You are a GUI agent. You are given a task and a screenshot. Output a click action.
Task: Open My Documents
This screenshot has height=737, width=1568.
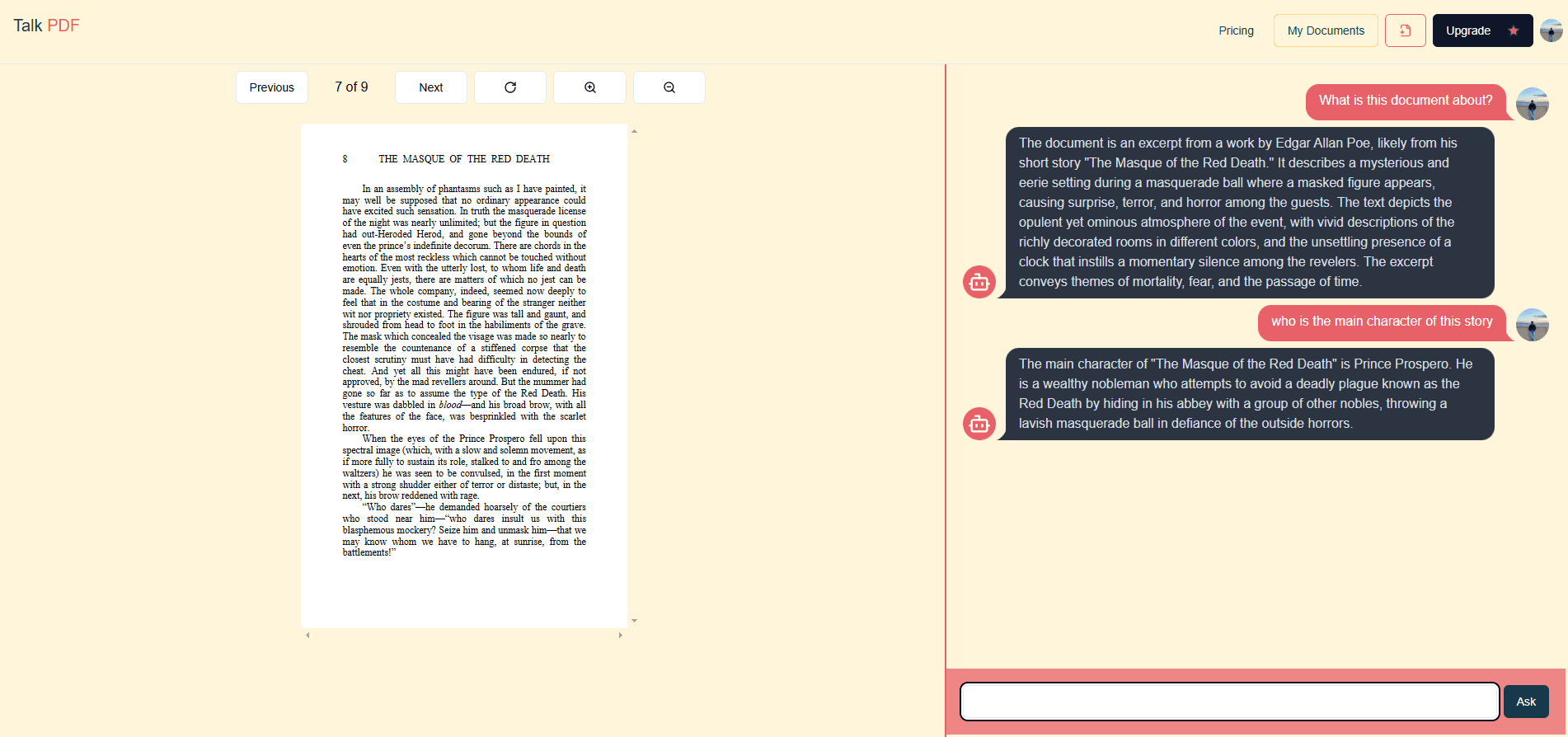[x=1326, y=31]
